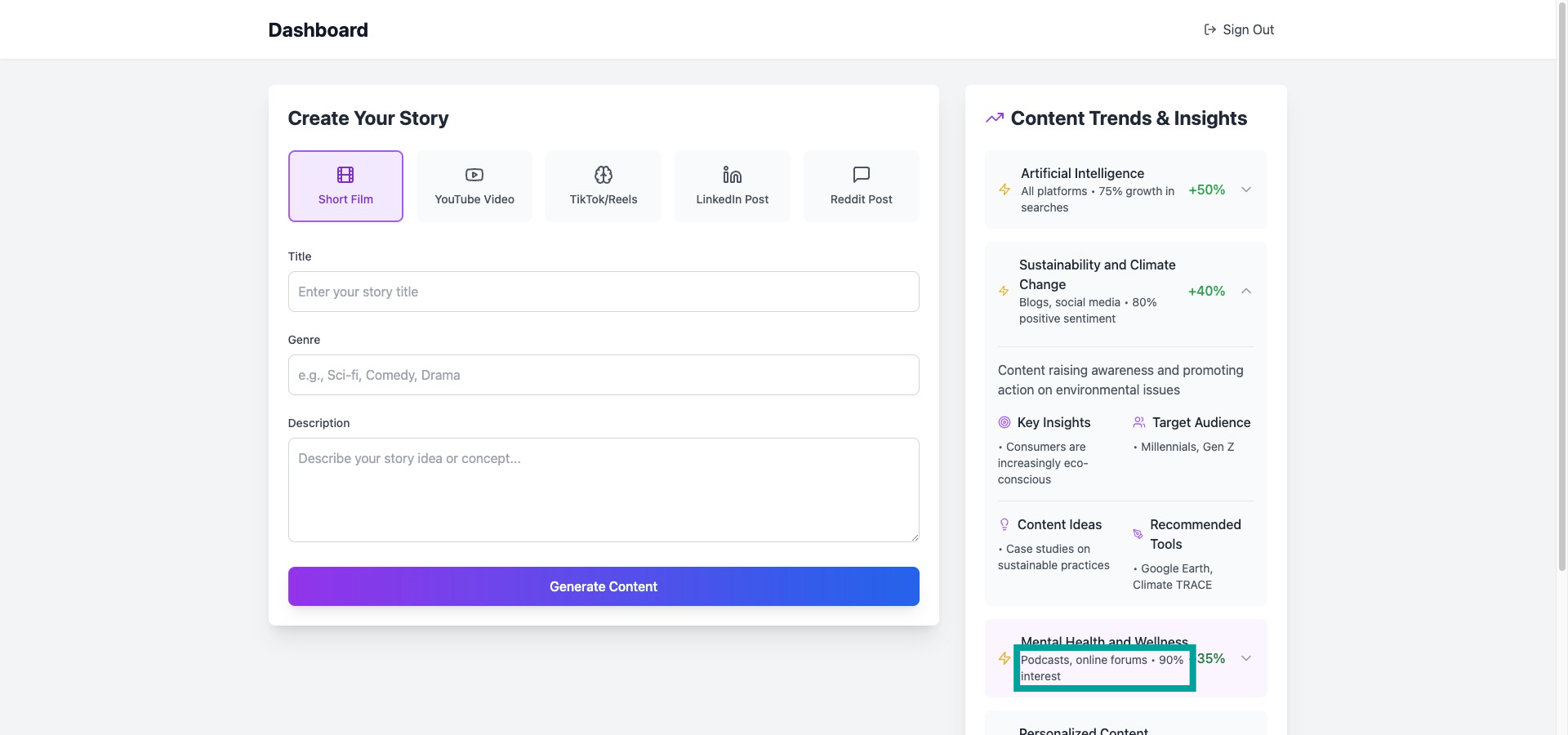1568x735 pixels.
Task: Click the Reddit Post speech bubble icon
Action: pos(862,175)
